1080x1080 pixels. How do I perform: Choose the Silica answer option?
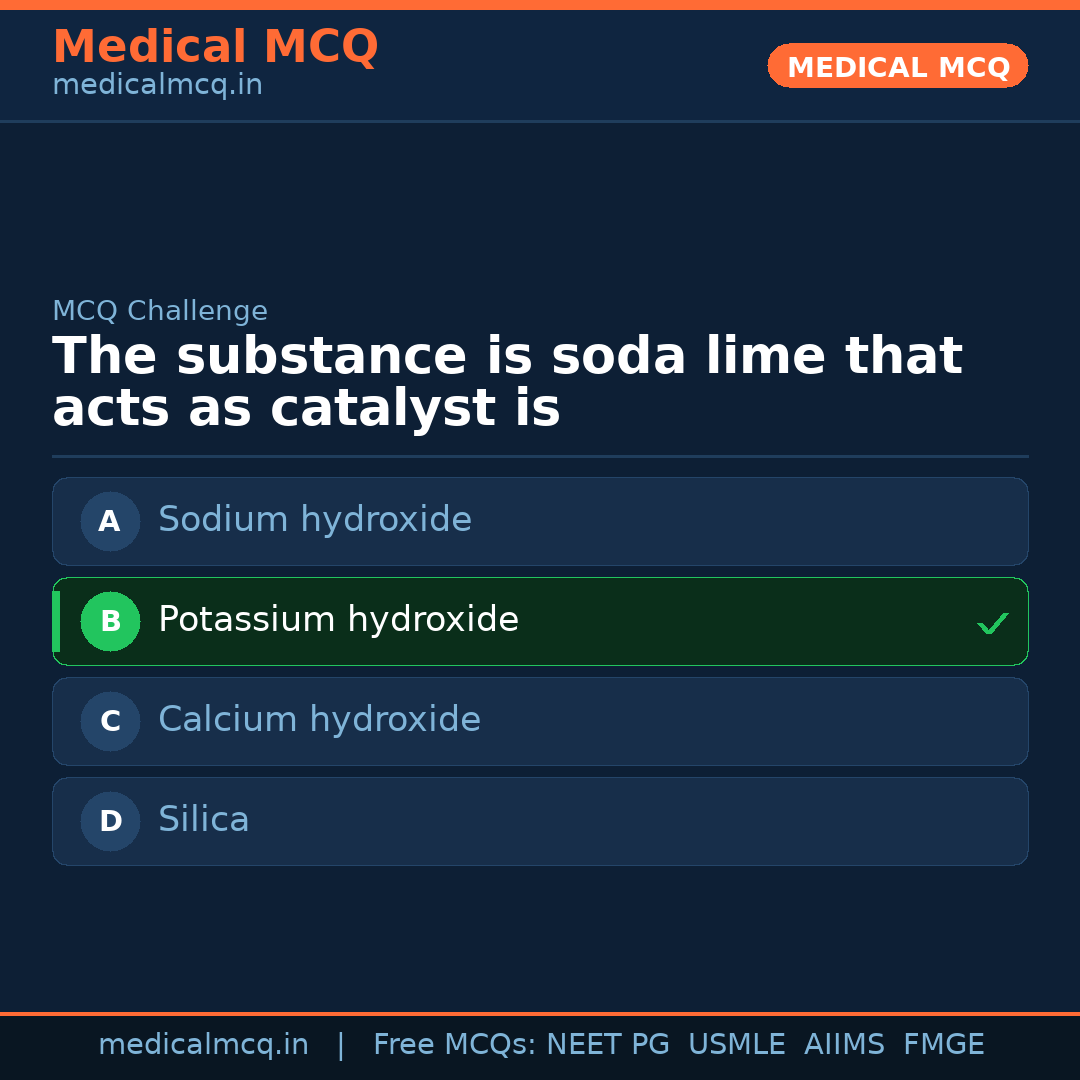pos(204,820)
